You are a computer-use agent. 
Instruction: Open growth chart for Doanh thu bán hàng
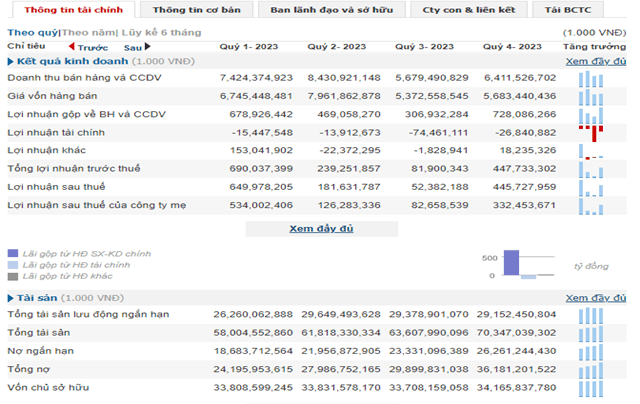591,79
